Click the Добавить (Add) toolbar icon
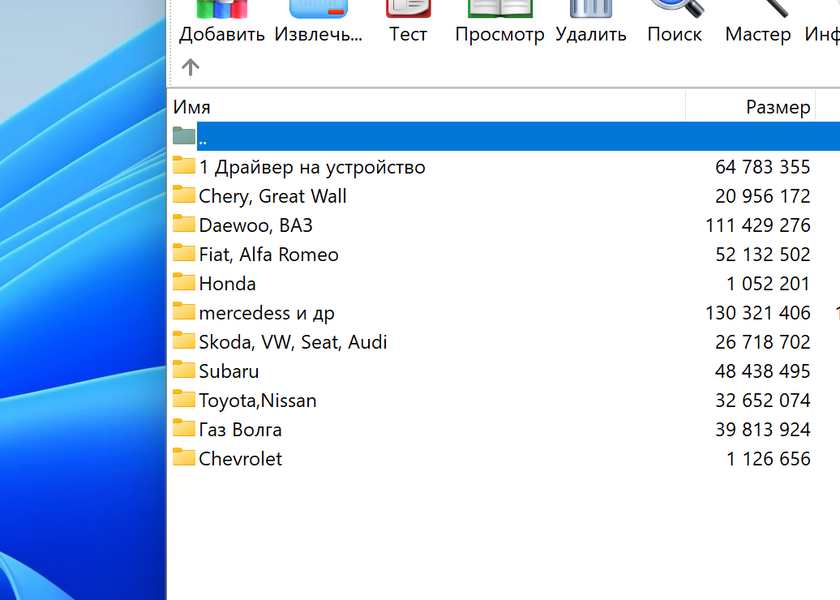This screenshot has height=600, width=840. click(222, 9)
